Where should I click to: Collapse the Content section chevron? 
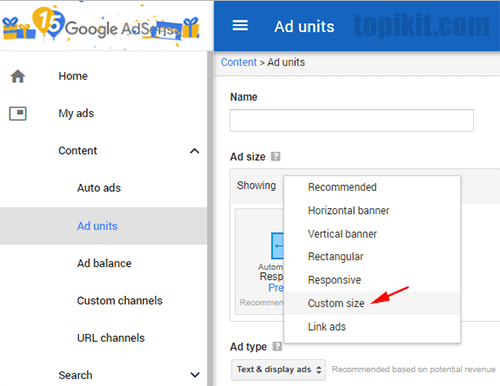(x=194, y=151)
